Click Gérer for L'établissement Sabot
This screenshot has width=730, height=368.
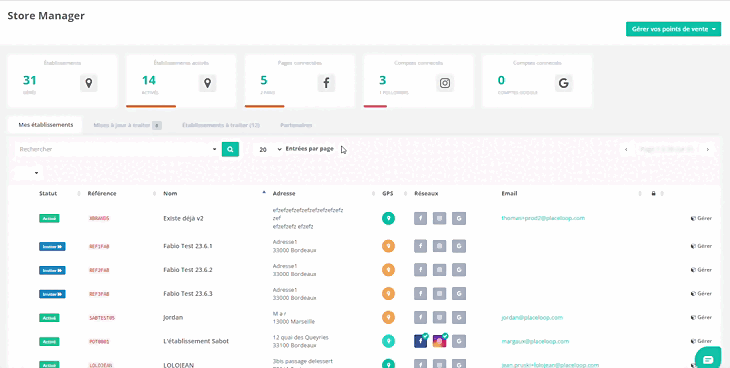coord(701,341)
